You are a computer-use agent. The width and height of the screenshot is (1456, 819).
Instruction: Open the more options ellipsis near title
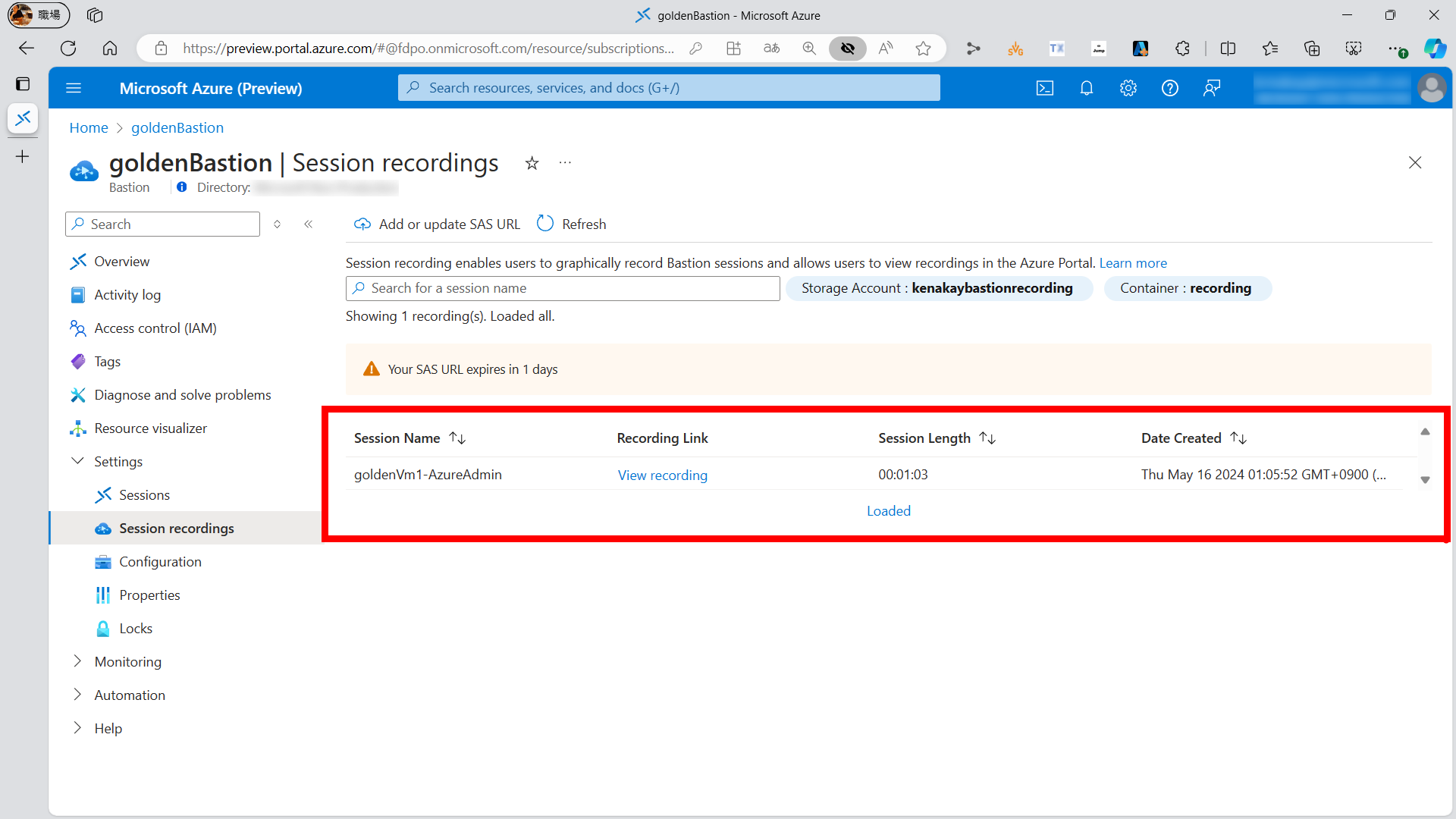tap(565, 163)
